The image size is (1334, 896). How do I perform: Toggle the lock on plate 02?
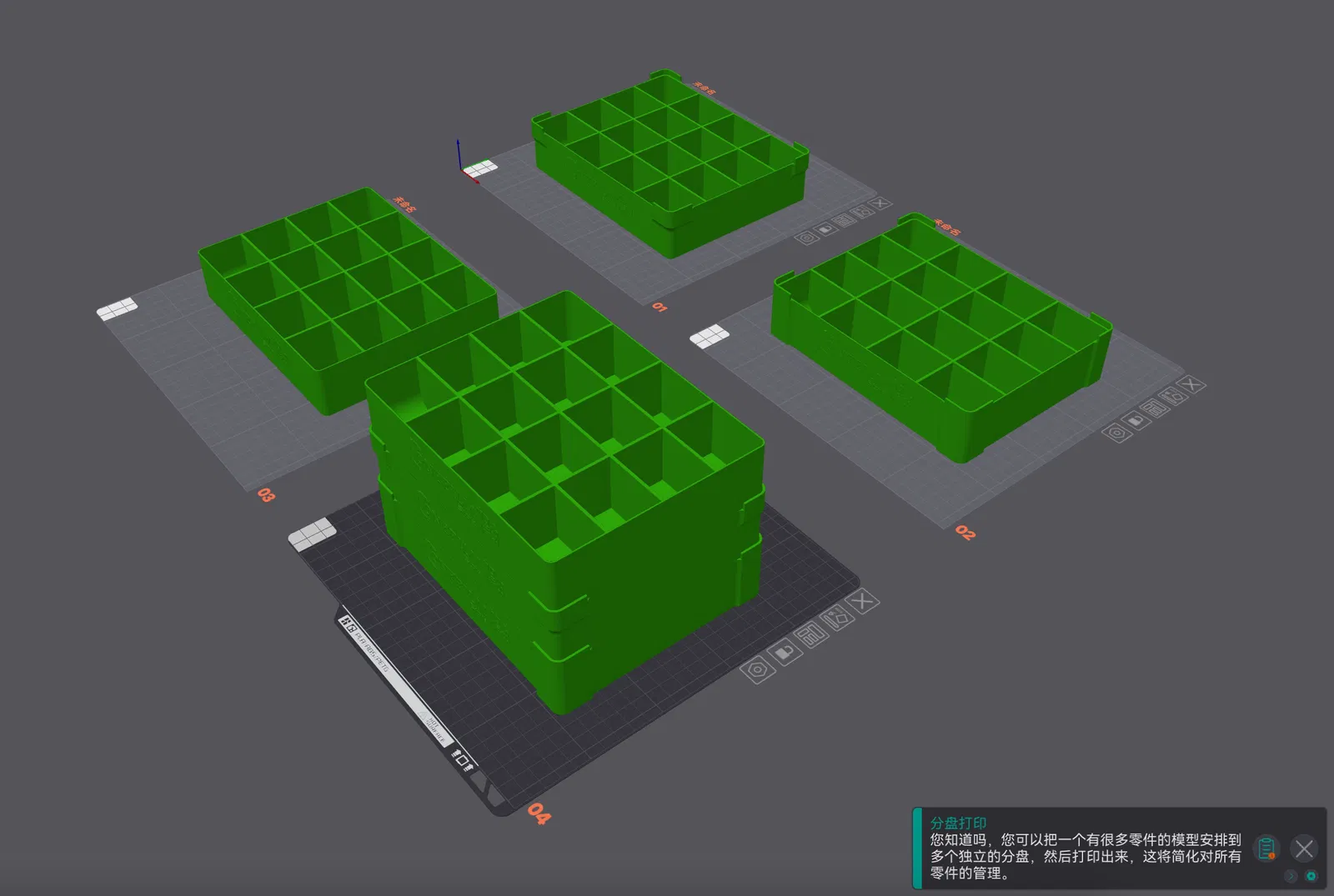click(1135, 420)
